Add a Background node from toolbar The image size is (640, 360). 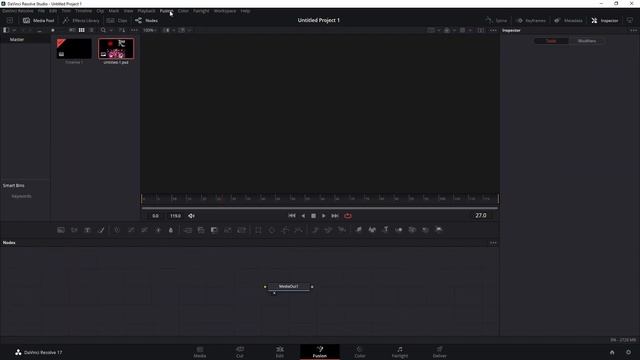click(x=61, y=230)
